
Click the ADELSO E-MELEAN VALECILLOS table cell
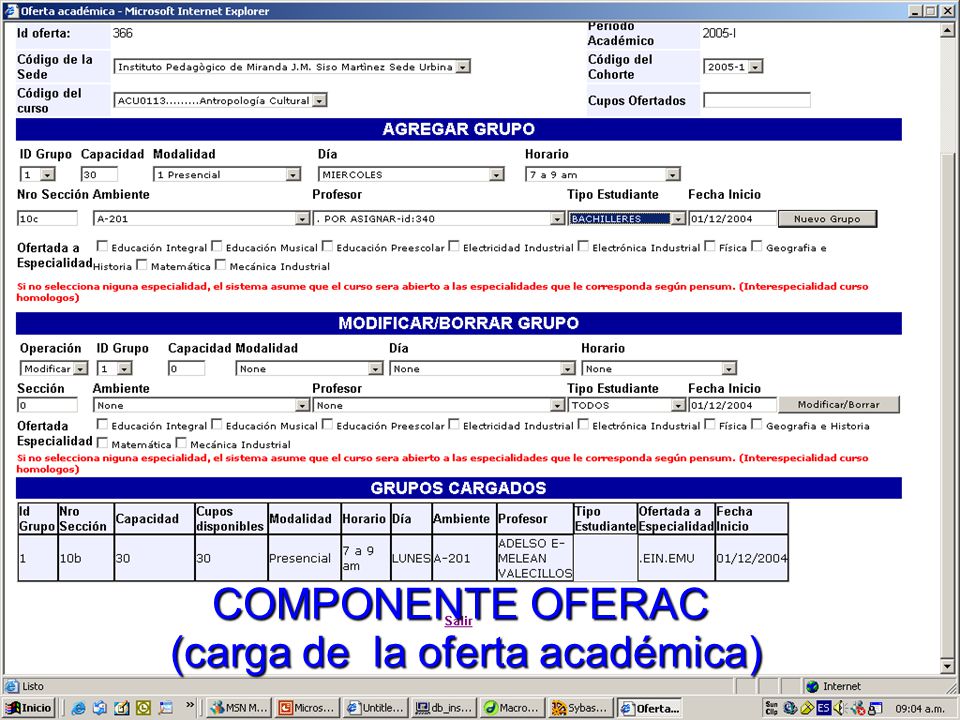pos(534,558)
